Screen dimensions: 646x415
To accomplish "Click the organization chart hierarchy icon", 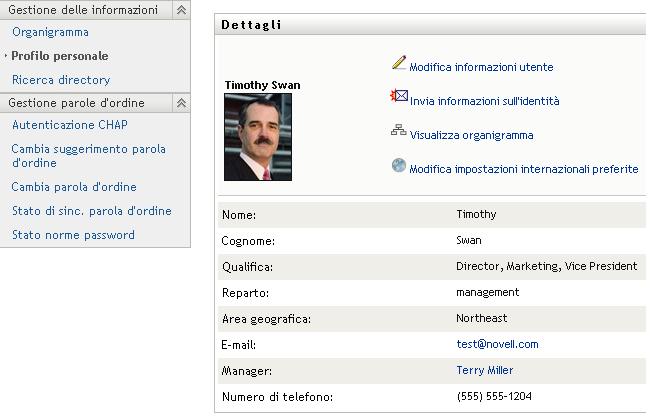I will (398, 132).
